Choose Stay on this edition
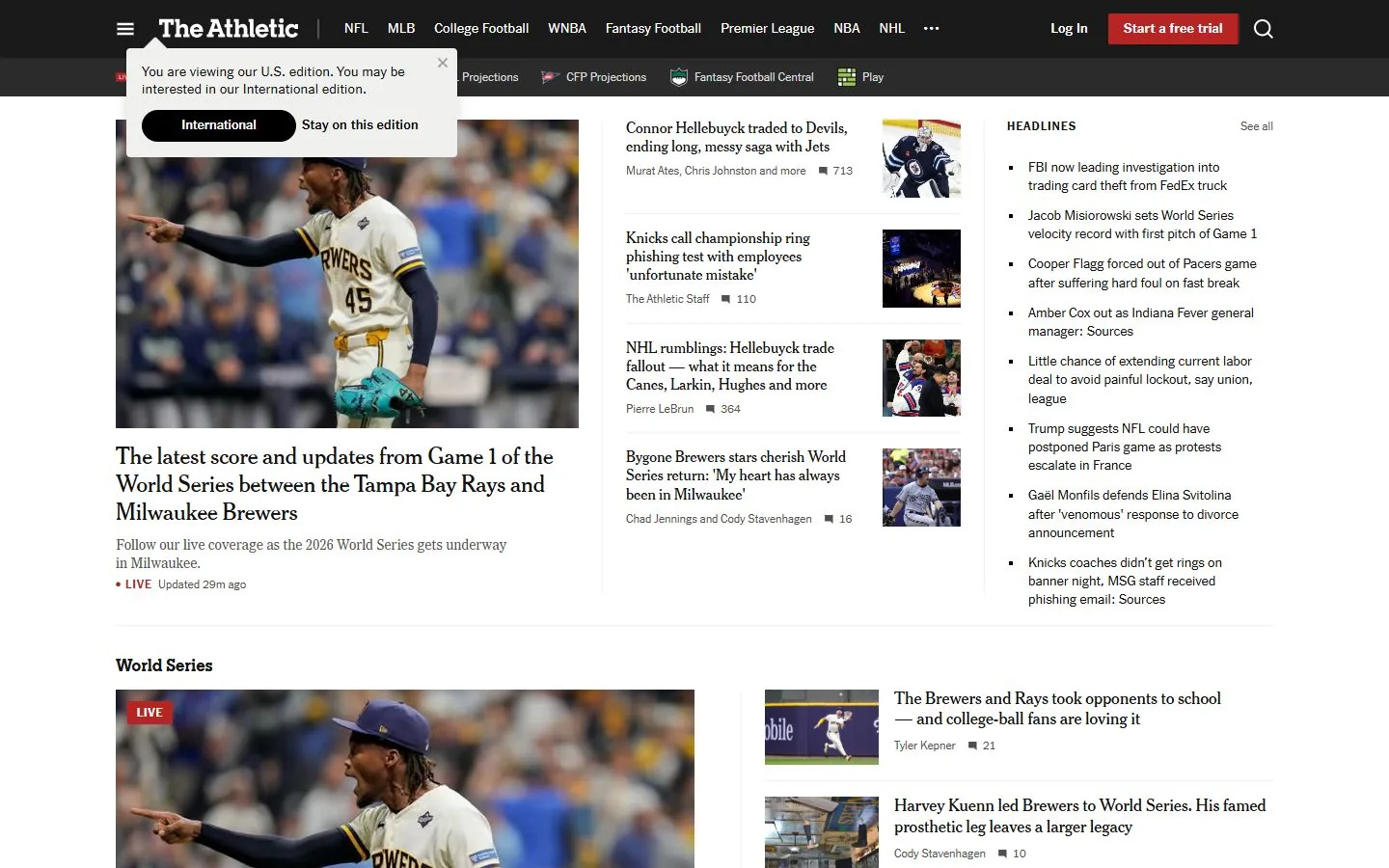The height and width of the screenshot is (868, 1389). [360, 125]
